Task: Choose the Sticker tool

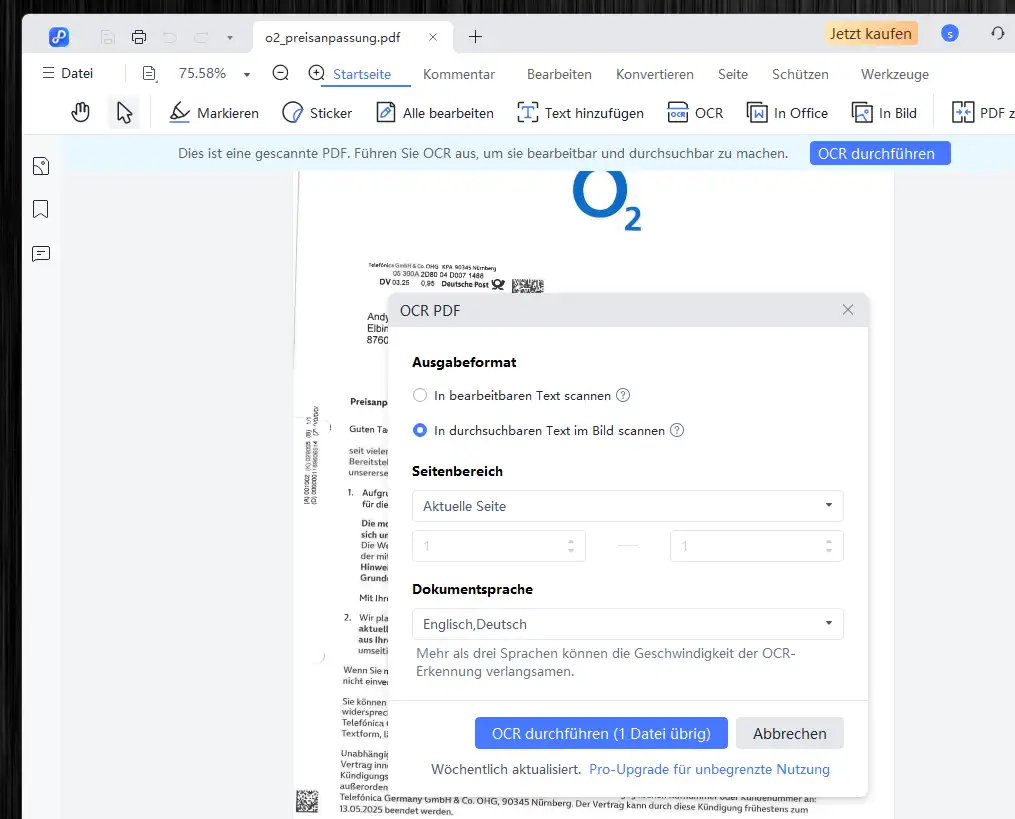Action: click(x=317, y=113)
